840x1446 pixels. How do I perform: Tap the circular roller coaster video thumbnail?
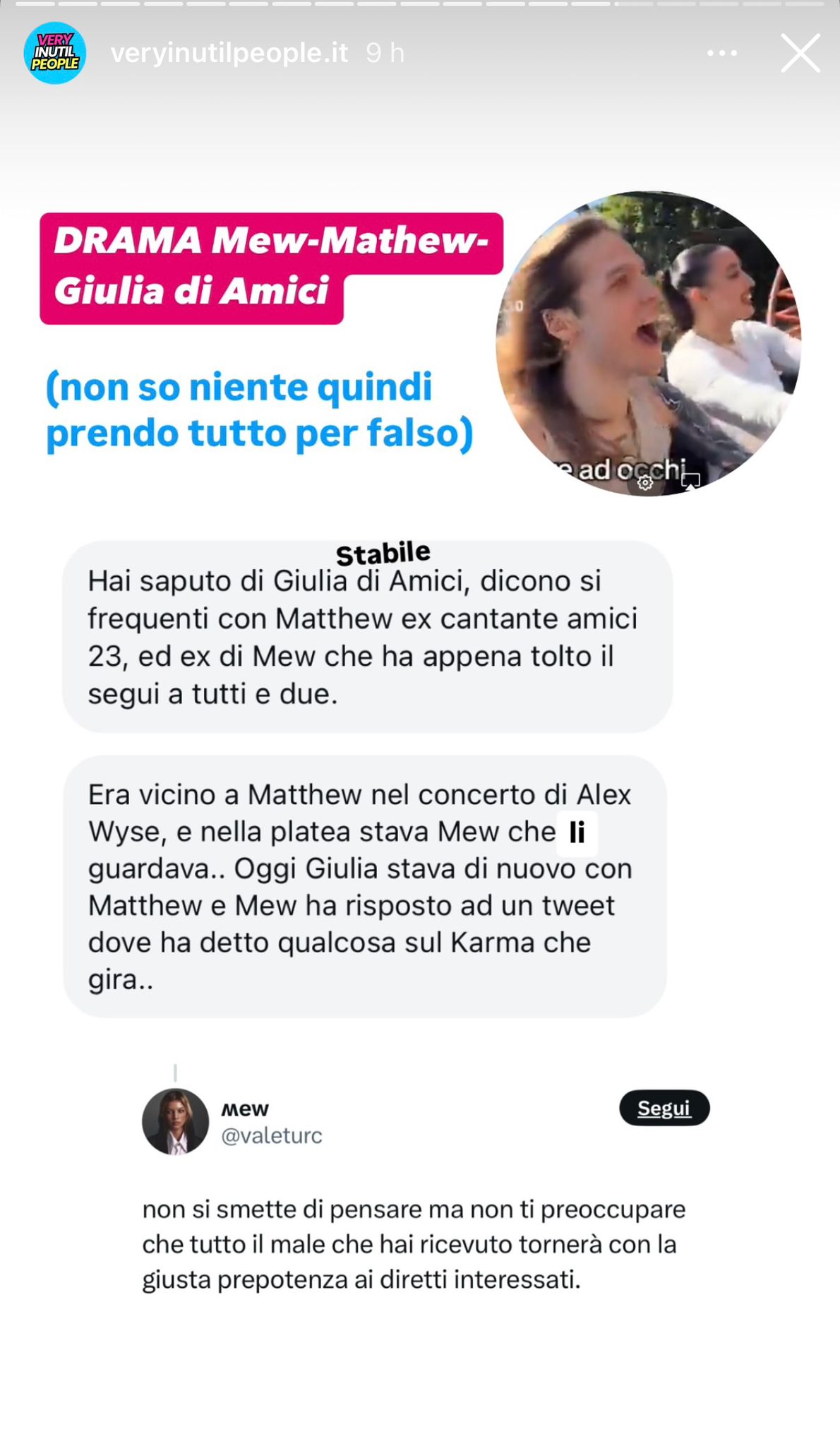pos(648,344)
